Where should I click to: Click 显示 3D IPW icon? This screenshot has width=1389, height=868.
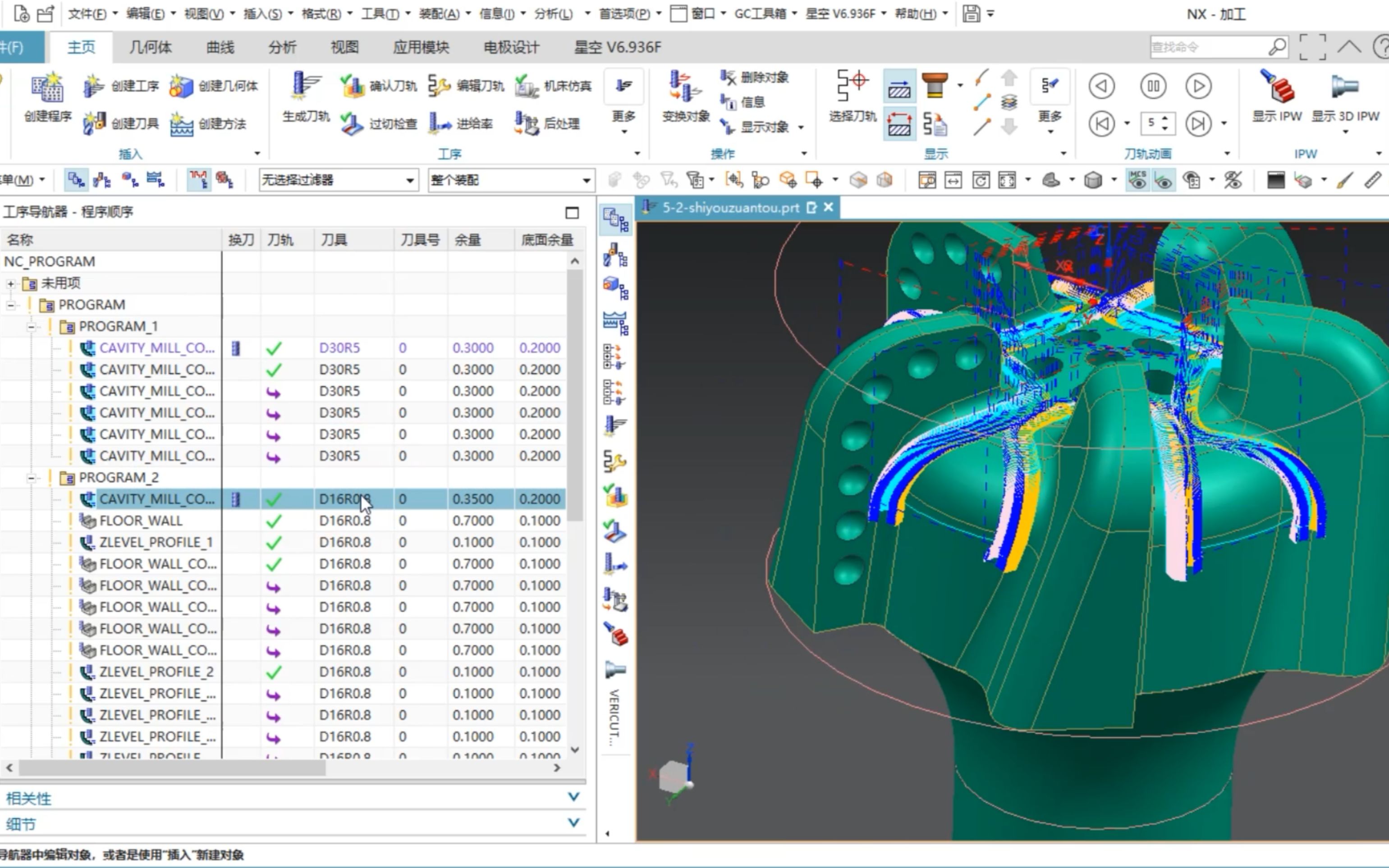pos(1345,86)
